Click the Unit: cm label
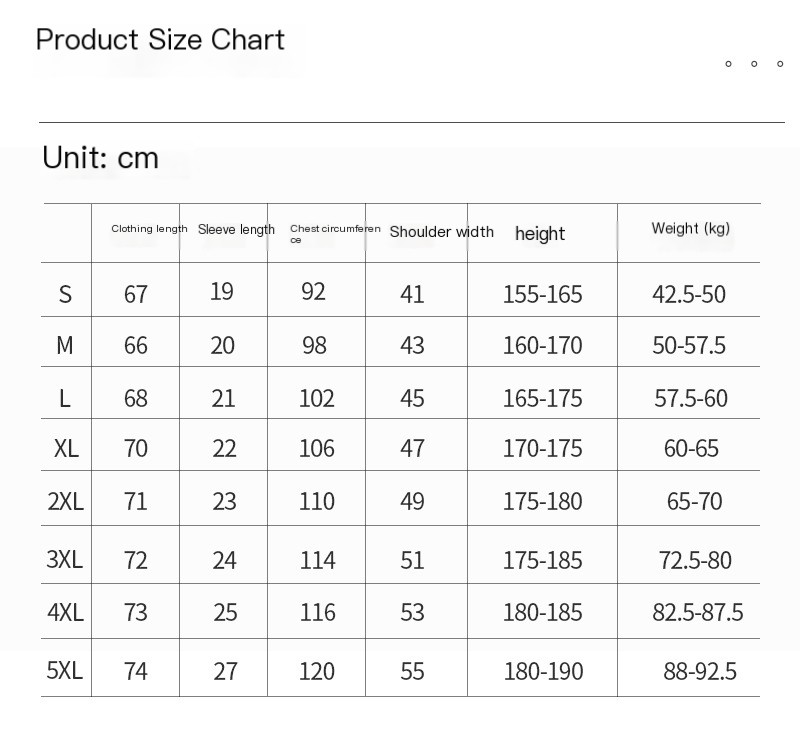Screen dimensions: 800x729 tap(100, 158)
